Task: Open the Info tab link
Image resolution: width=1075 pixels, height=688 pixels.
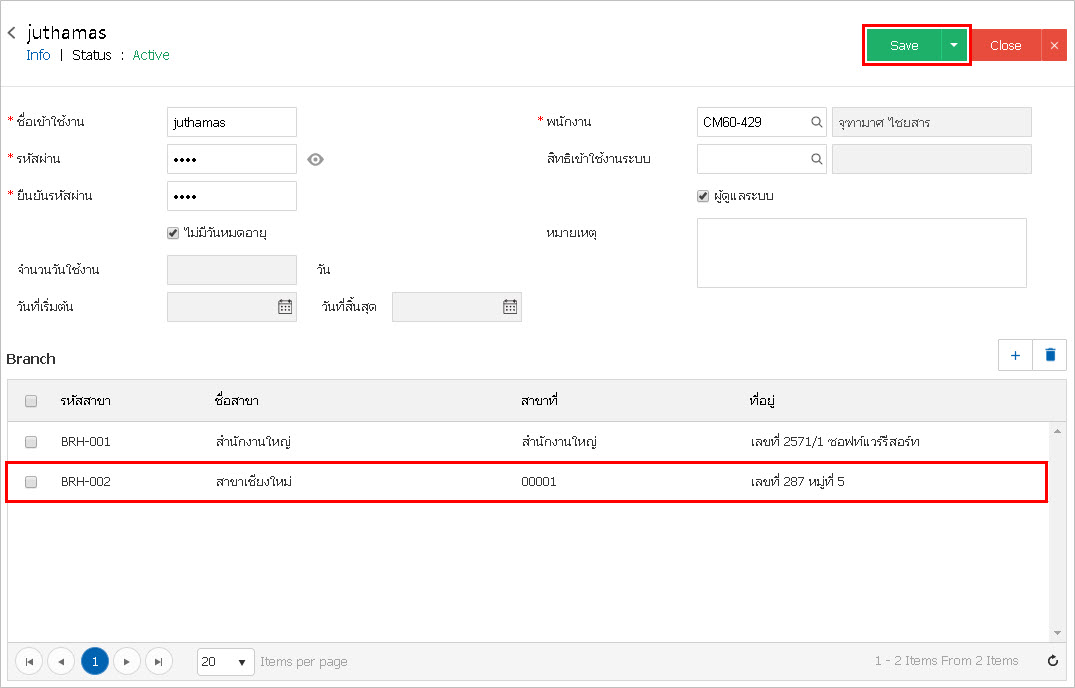Action: [38, 55]
